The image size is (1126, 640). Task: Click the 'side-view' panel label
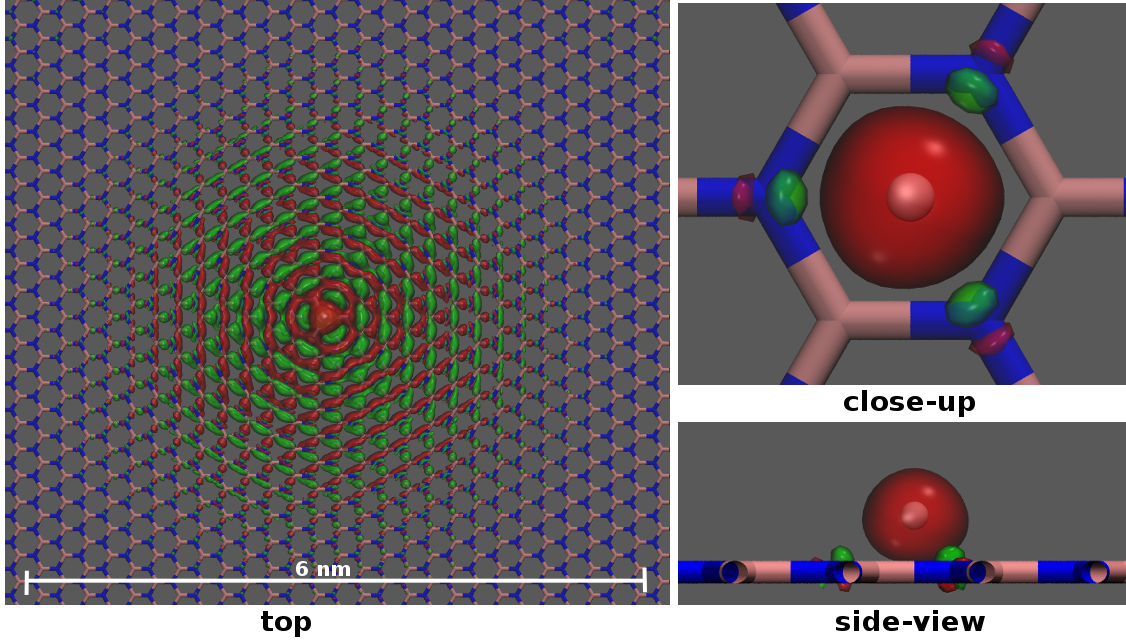[909, 622]
